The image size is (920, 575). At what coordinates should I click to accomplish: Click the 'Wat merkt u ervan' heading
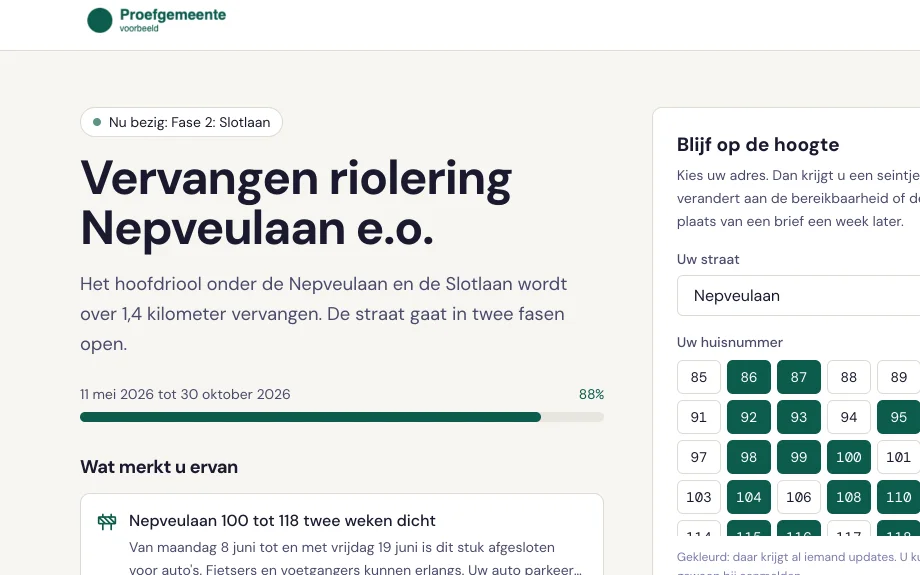(159, 467)
